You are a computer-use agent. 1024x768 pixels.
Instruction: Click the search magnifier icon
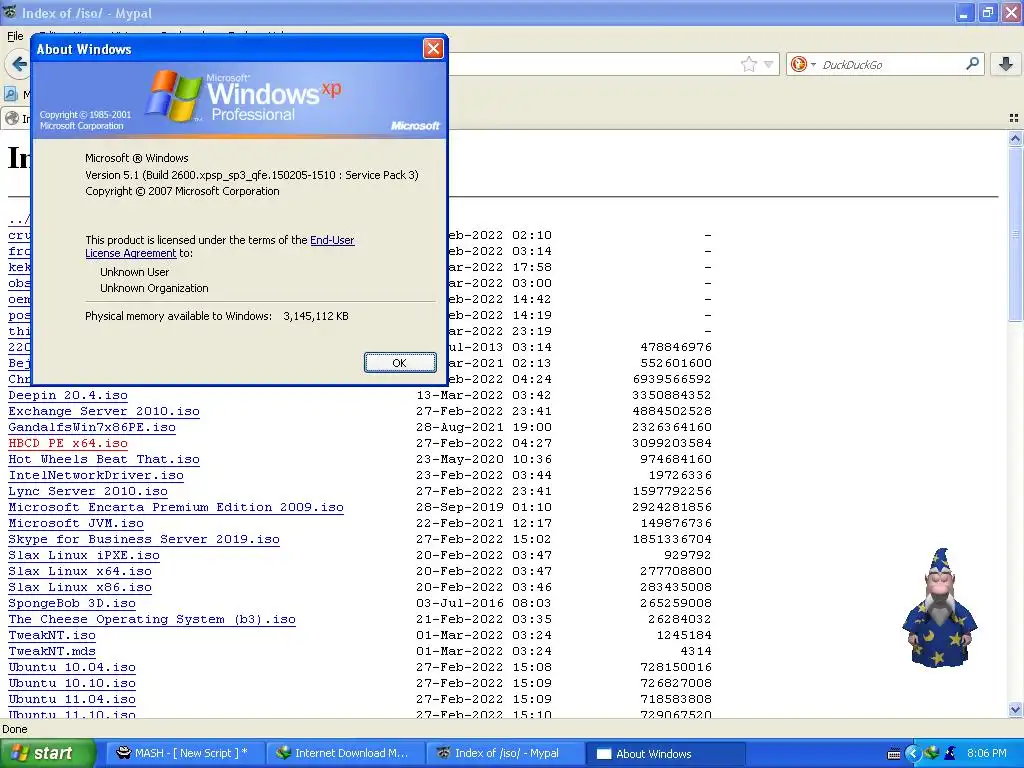972,63
